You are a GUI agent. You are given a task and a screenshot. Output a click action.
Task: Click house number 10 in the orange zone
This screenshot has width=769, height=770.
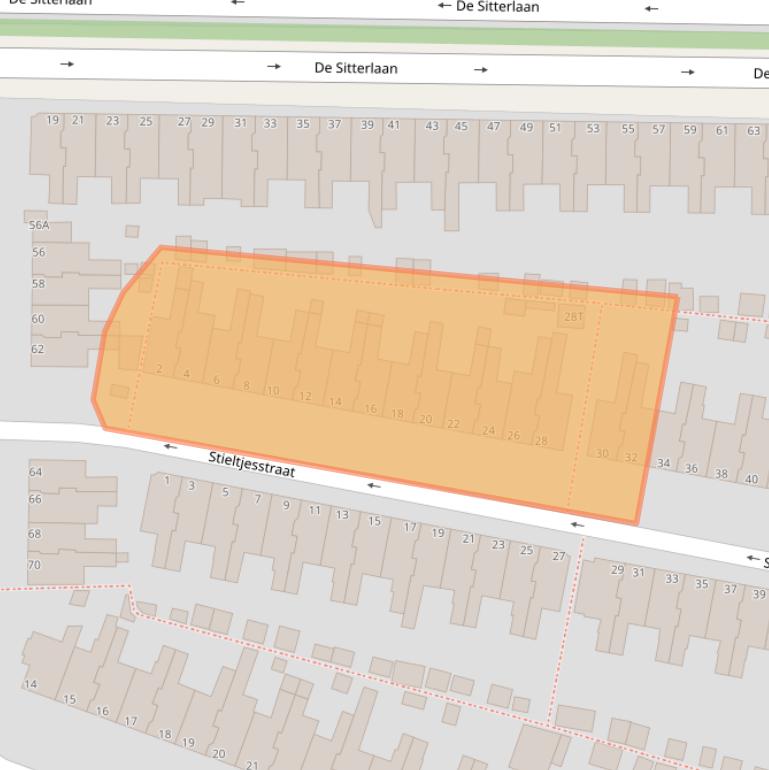[272, 390]
